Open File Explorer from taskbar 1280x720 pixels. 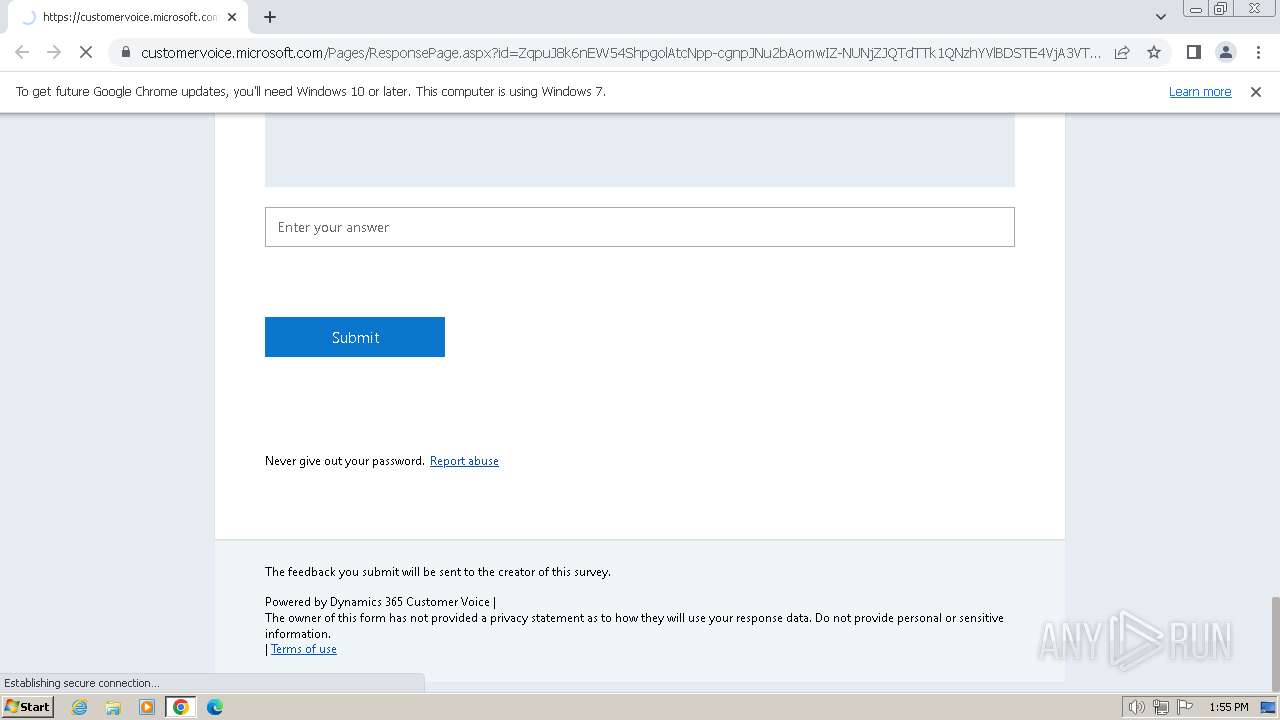113,707
